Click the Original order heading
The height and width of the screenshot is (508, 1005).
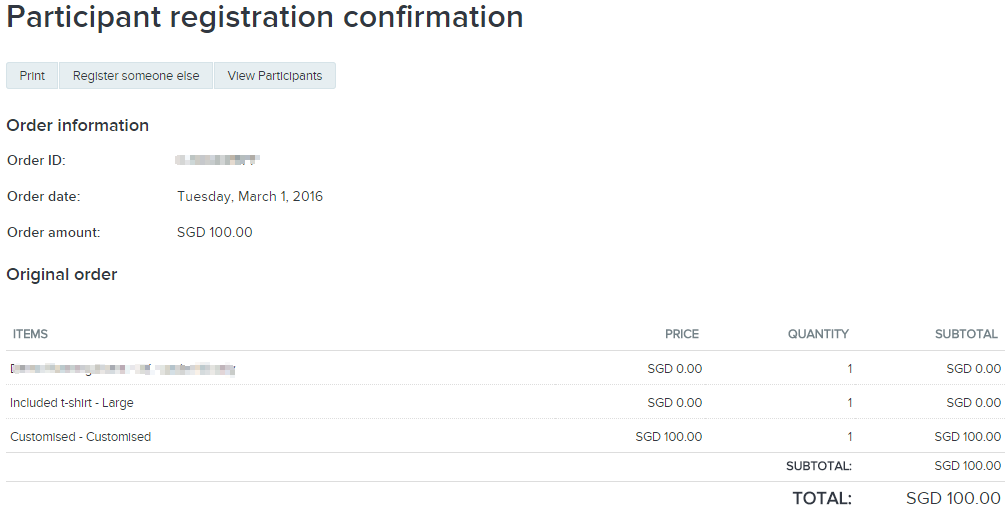click(x=62, y=274)
